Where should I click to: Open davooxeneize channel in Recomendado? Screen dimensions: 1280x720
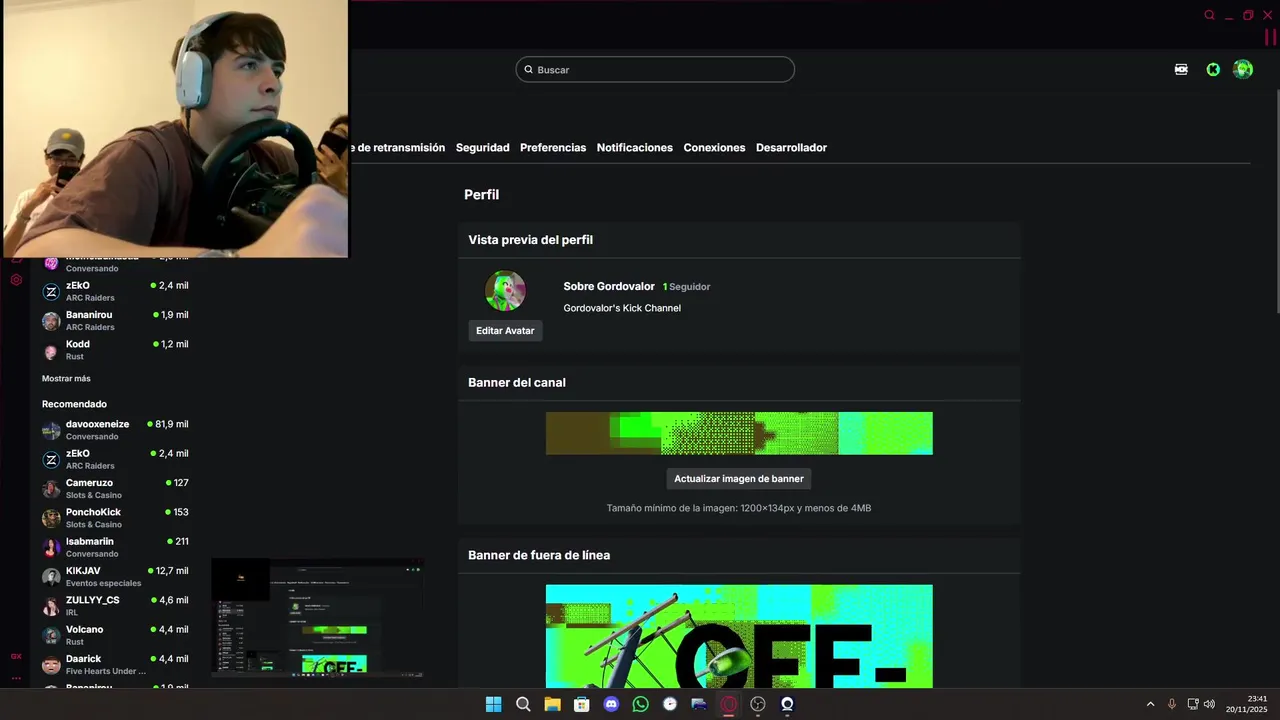point(115,430)
